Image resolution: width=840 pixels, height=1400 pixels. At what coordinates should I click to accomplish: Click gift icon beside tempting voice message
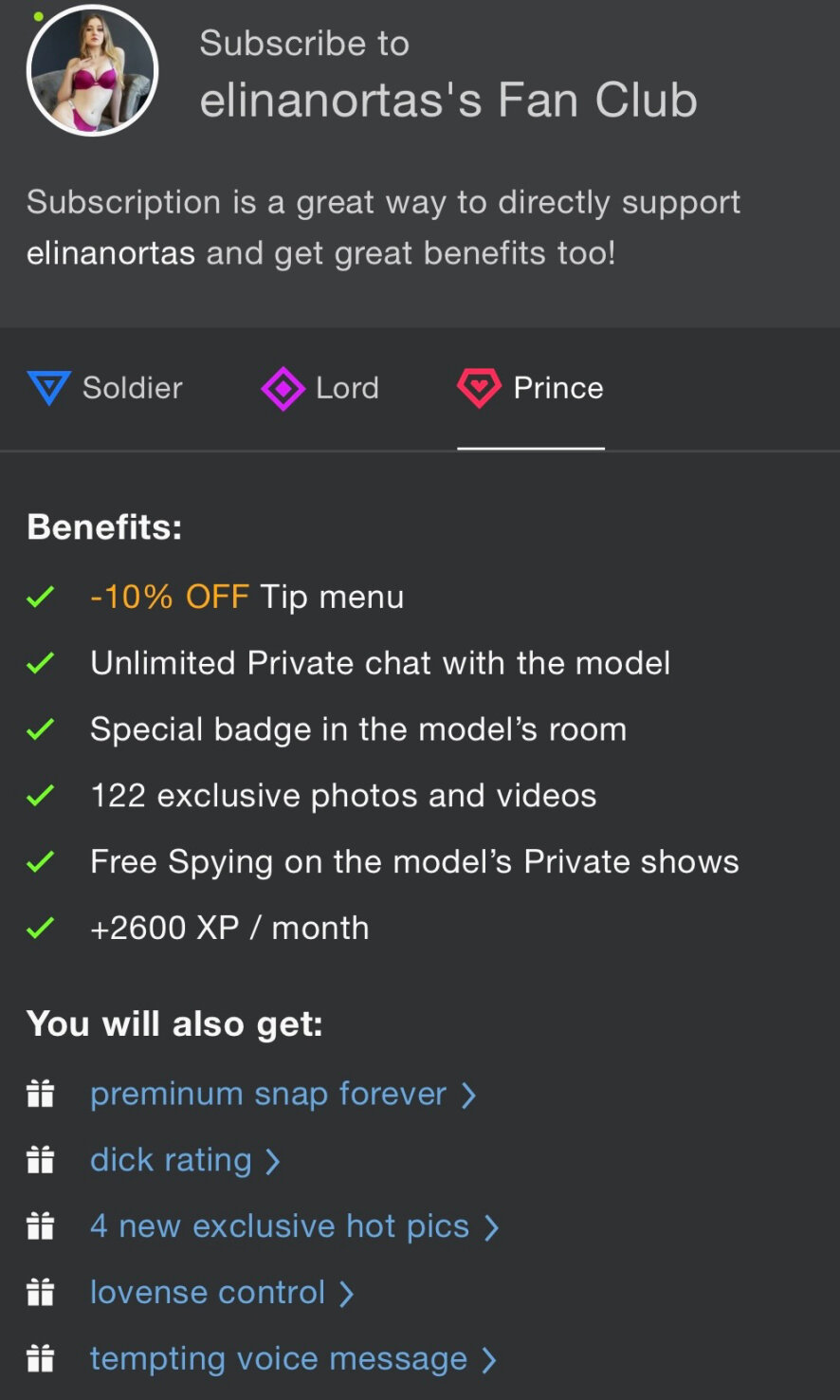click(41, 1359)
